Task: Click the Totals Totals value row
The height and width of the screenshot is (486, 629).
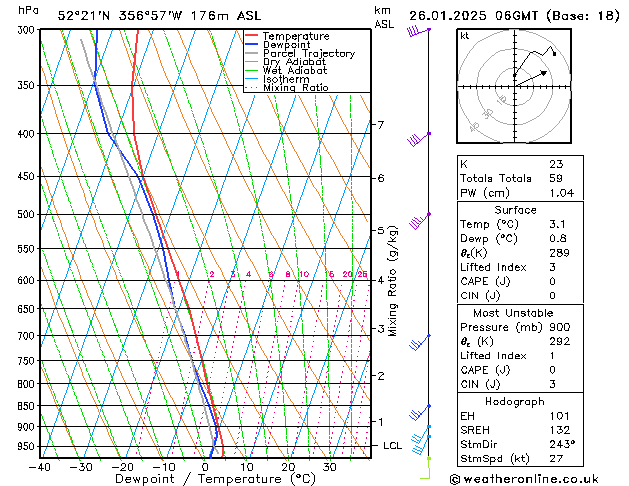Action: pos(515,178)
